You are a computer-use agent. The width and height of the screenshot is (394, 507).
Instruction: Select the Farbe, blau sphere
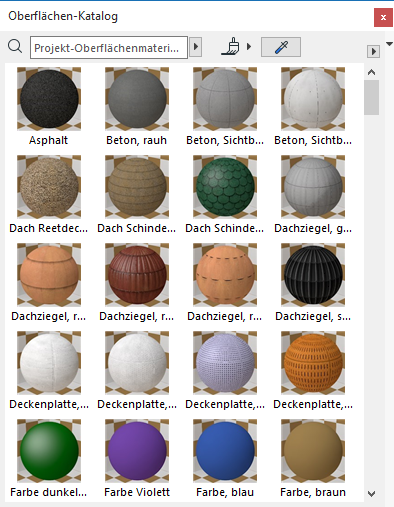pos(225,451)
